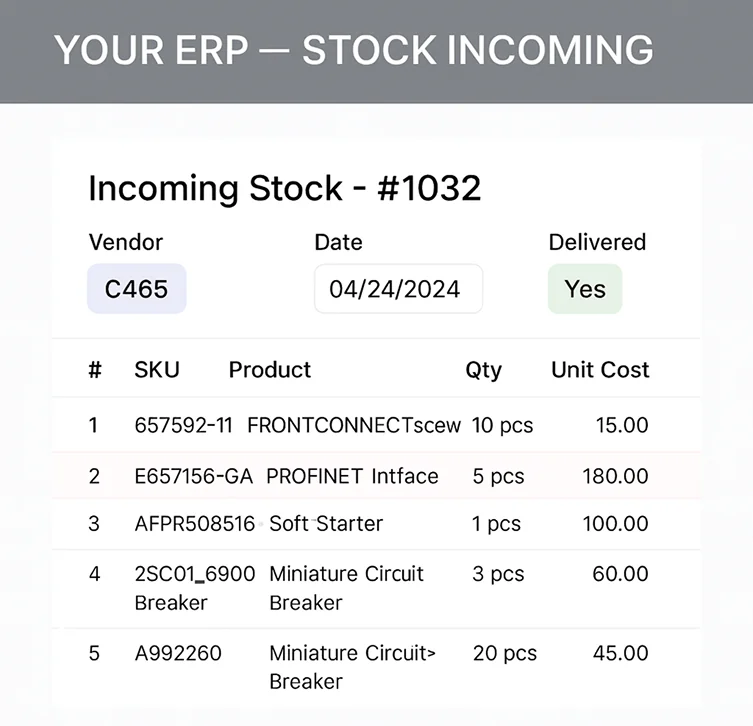753x726 pixels.
Task: Select the 100.00 cost in row 3
Action: click(615, 523)
